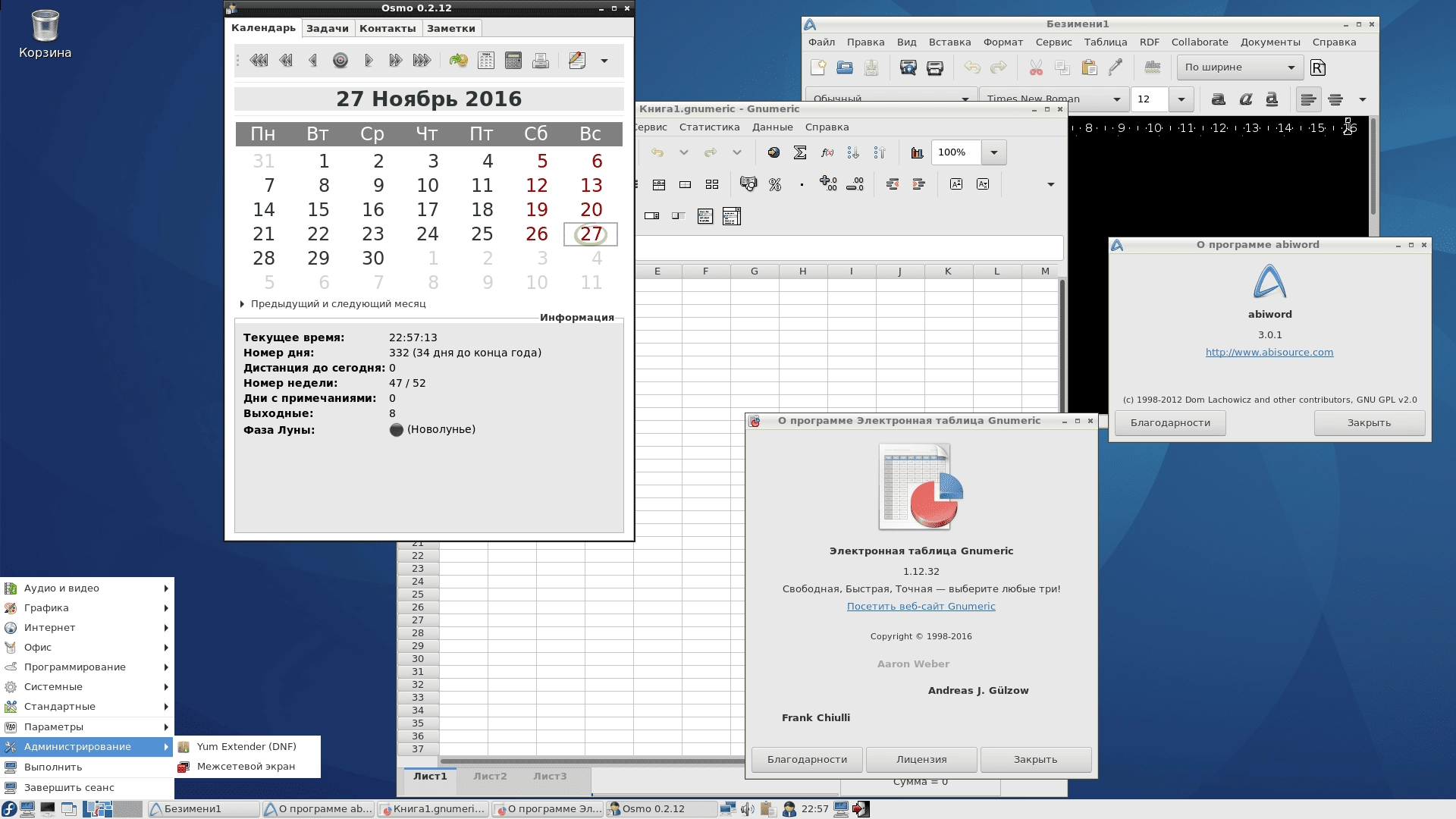Open date calculator icon in Osmo
1456x819 pixels.
tap(513, 61)
